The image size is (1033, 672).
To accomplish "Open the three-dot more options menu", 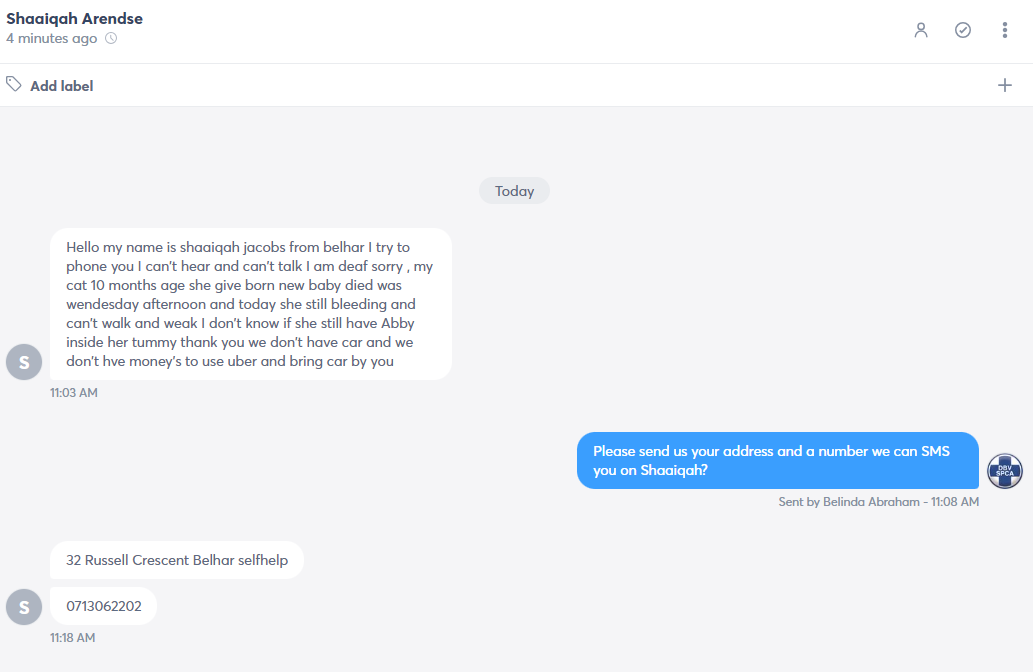I will point(1005,30).
